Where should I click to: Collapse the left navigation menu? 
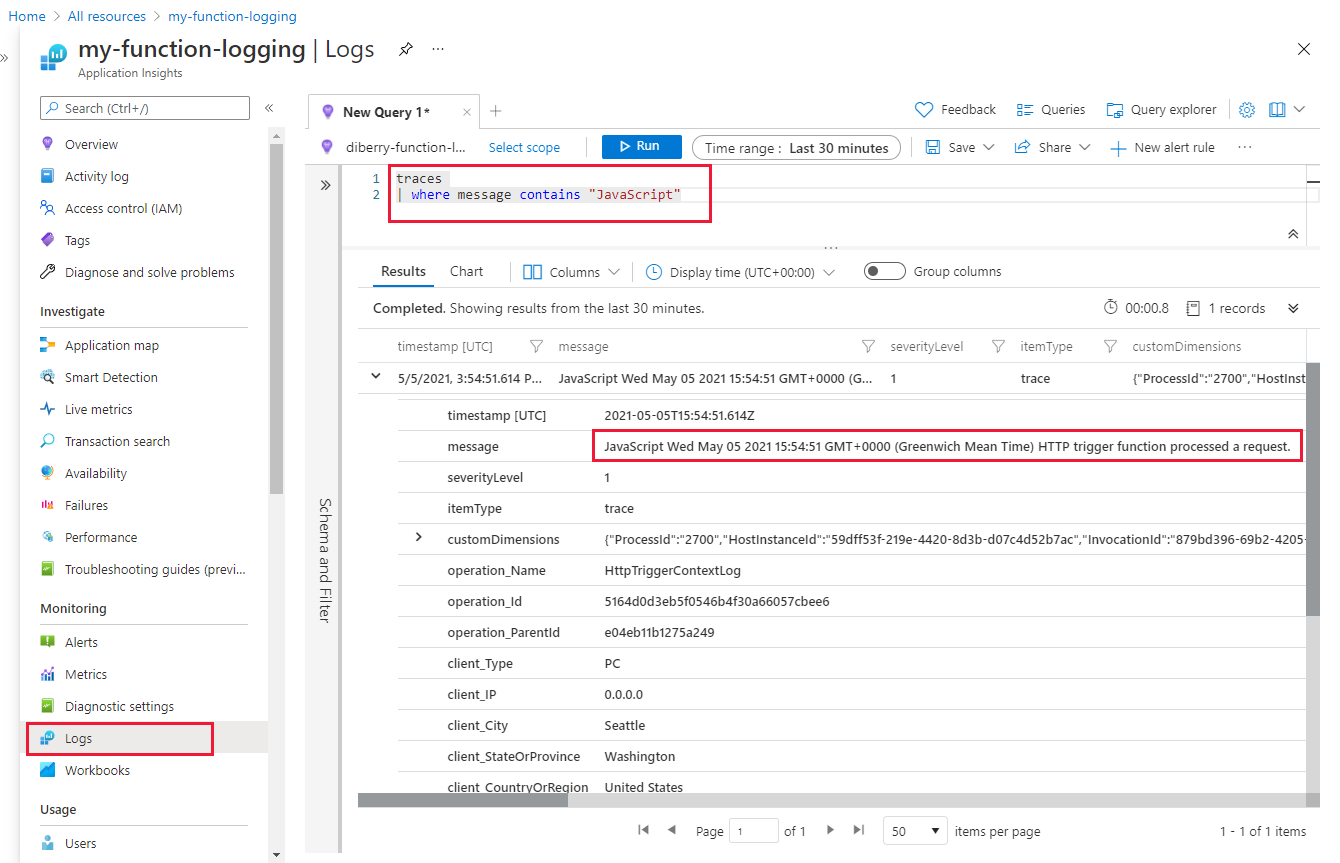pos(269,108)
